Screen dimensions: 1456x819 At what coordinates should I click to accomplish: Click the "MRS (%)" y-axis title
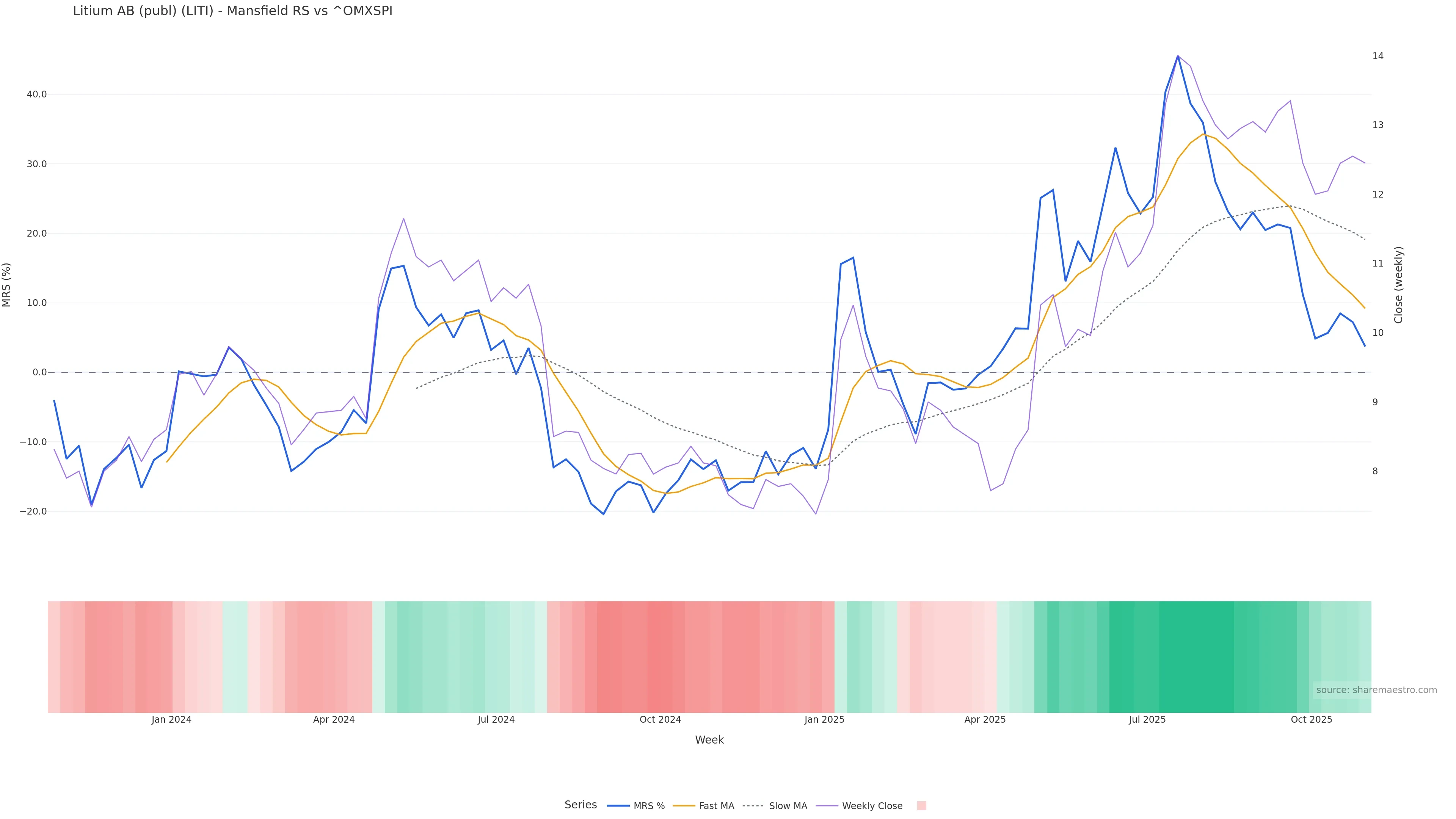(x=7, y=285)
